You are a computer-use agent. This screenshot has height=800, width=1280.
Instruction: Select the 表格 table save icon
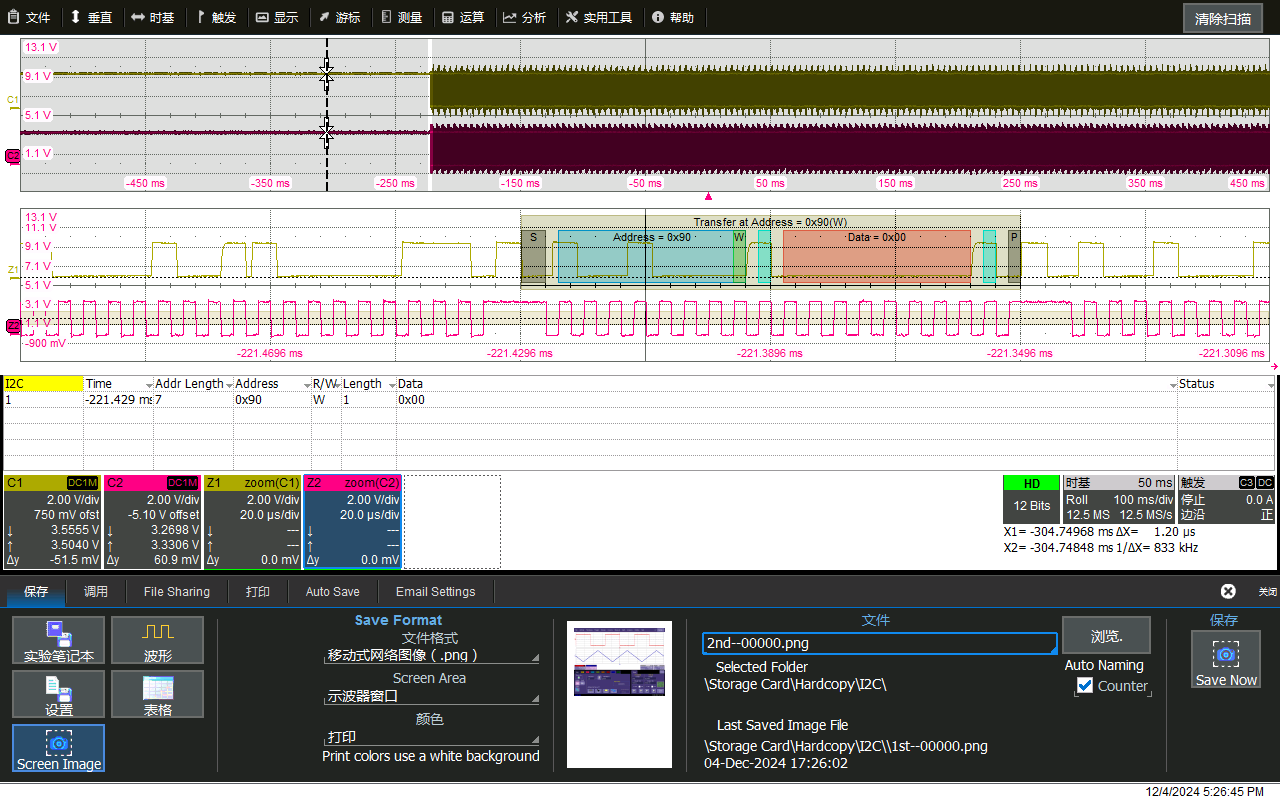(x=157, y=694)
